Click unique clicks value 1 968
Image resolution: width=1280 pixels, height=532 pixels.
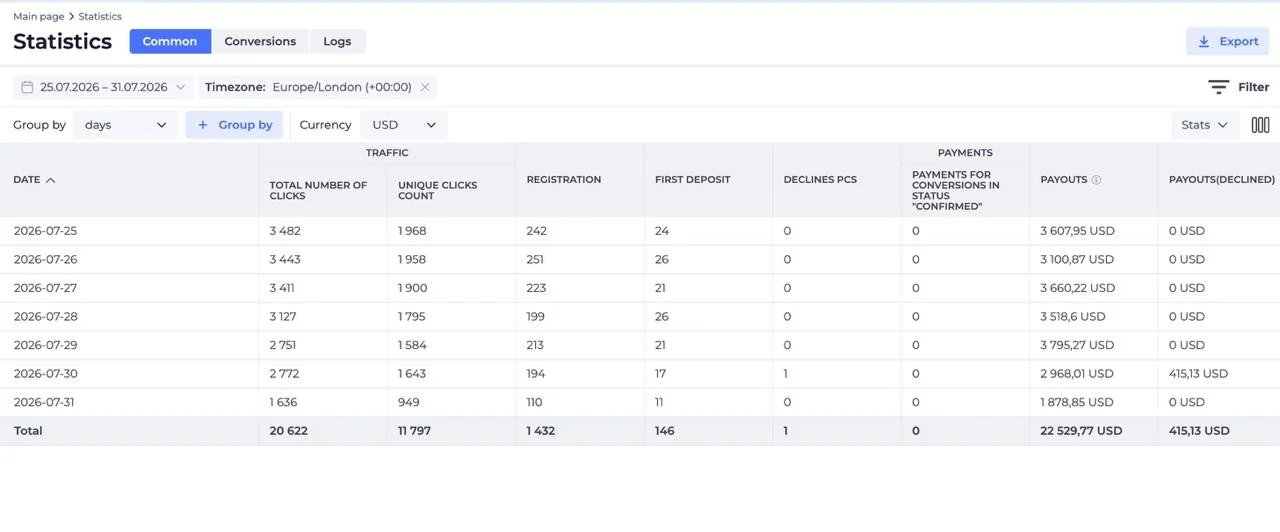[412, 231]
